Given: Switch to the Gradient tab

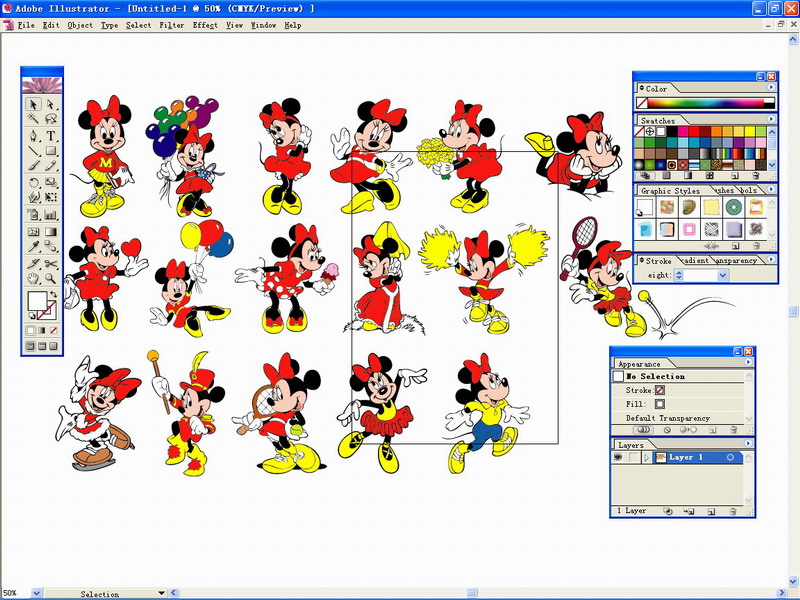Looking at the screenshot, I should click(x=695, y=260).
